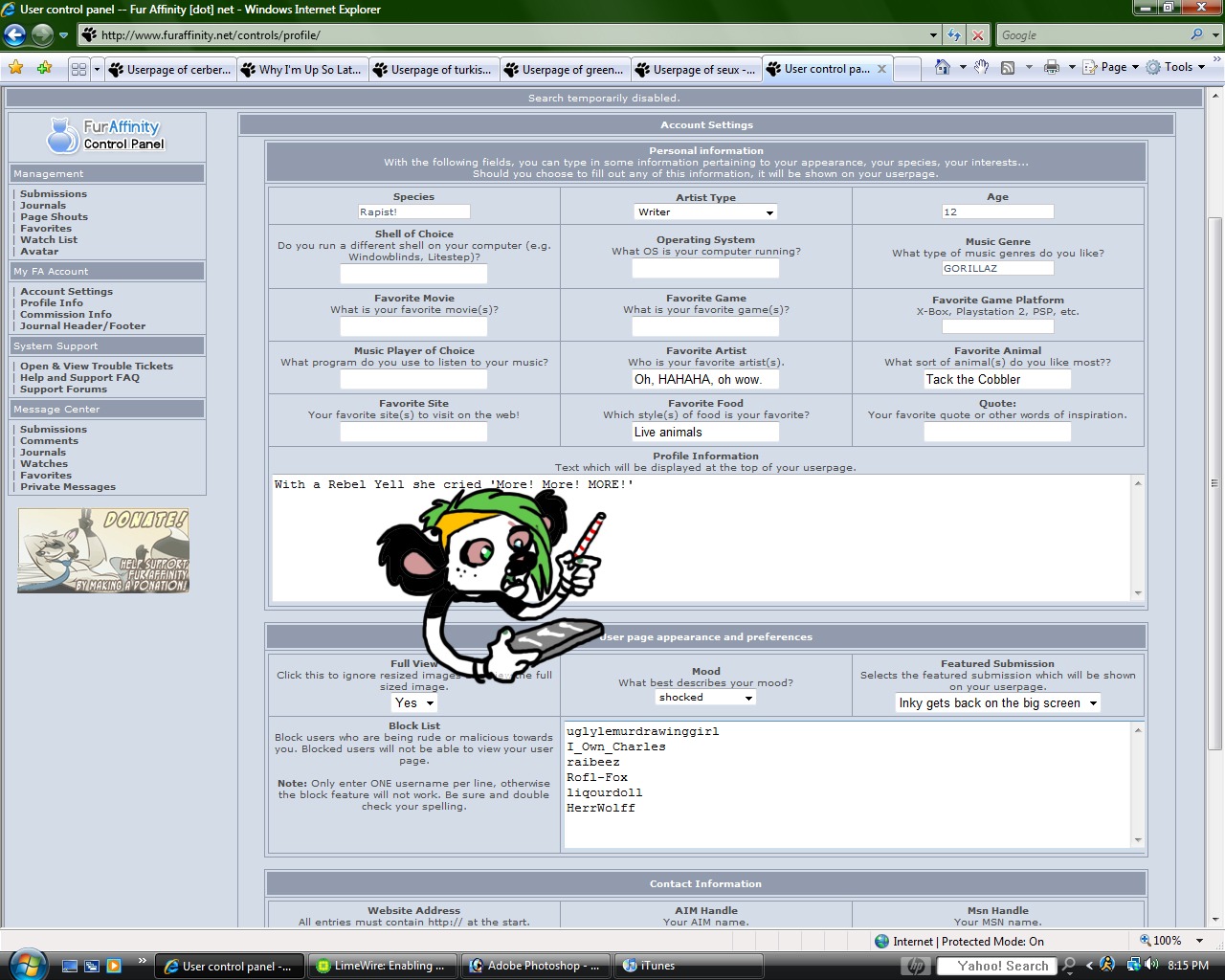The height and width of the screenshot is (980, 1225).
Task: Open the Artist Type dropdown
Action: [x=705, y=212]
